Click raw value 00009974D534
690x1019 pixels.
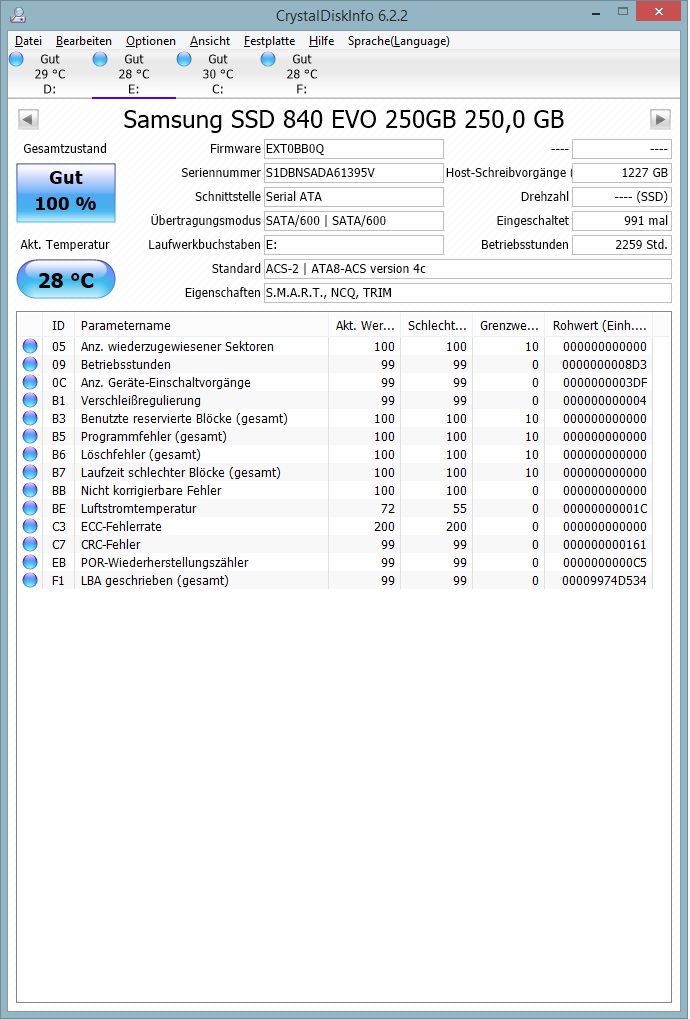[604, 580]
